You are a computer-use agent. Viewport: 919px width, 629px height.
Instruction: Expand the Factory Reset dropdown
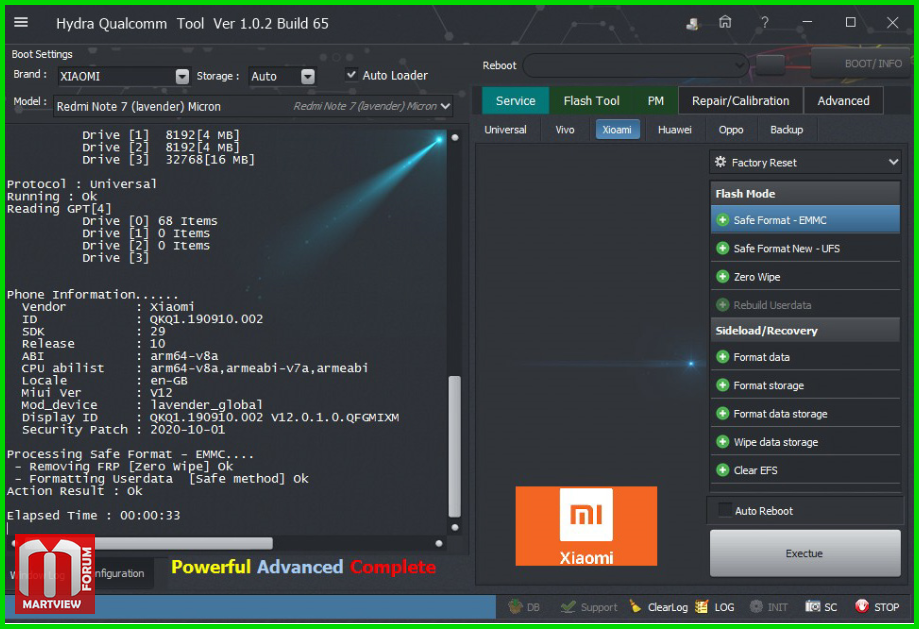(893, 162)
